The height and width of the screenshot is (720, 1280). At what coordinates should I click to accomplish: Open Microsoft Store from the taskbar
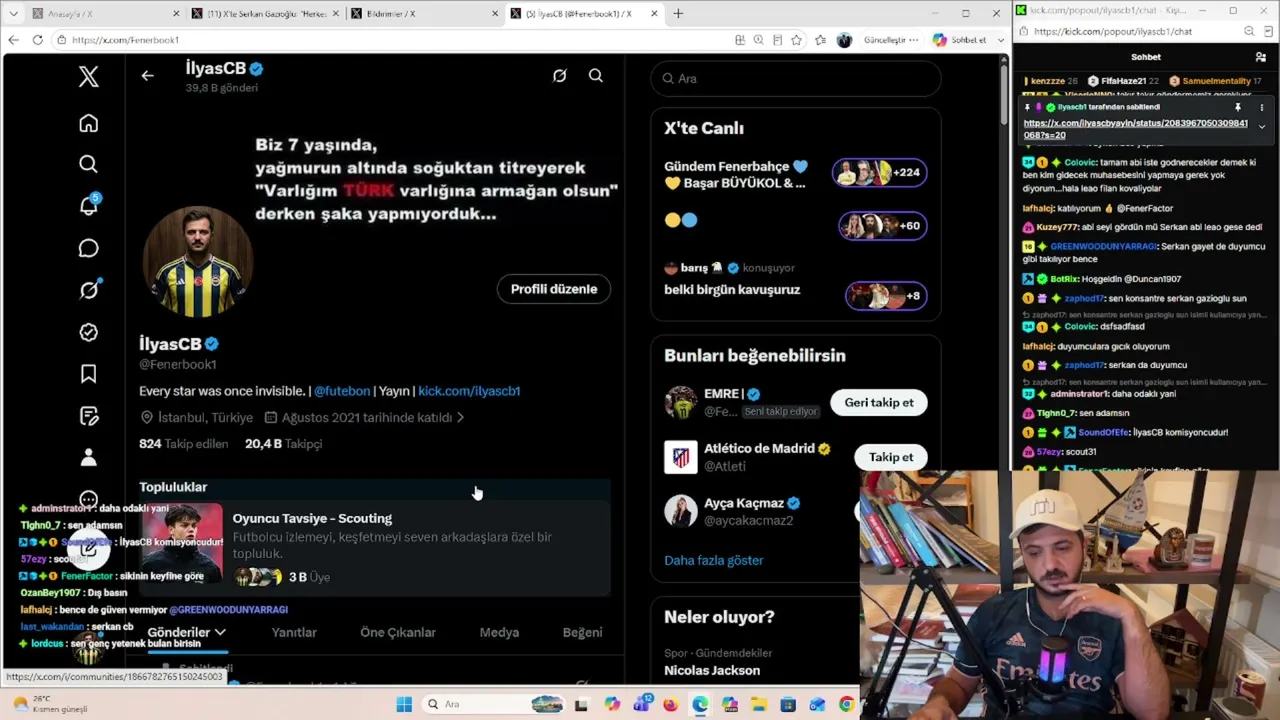[788, 705]
